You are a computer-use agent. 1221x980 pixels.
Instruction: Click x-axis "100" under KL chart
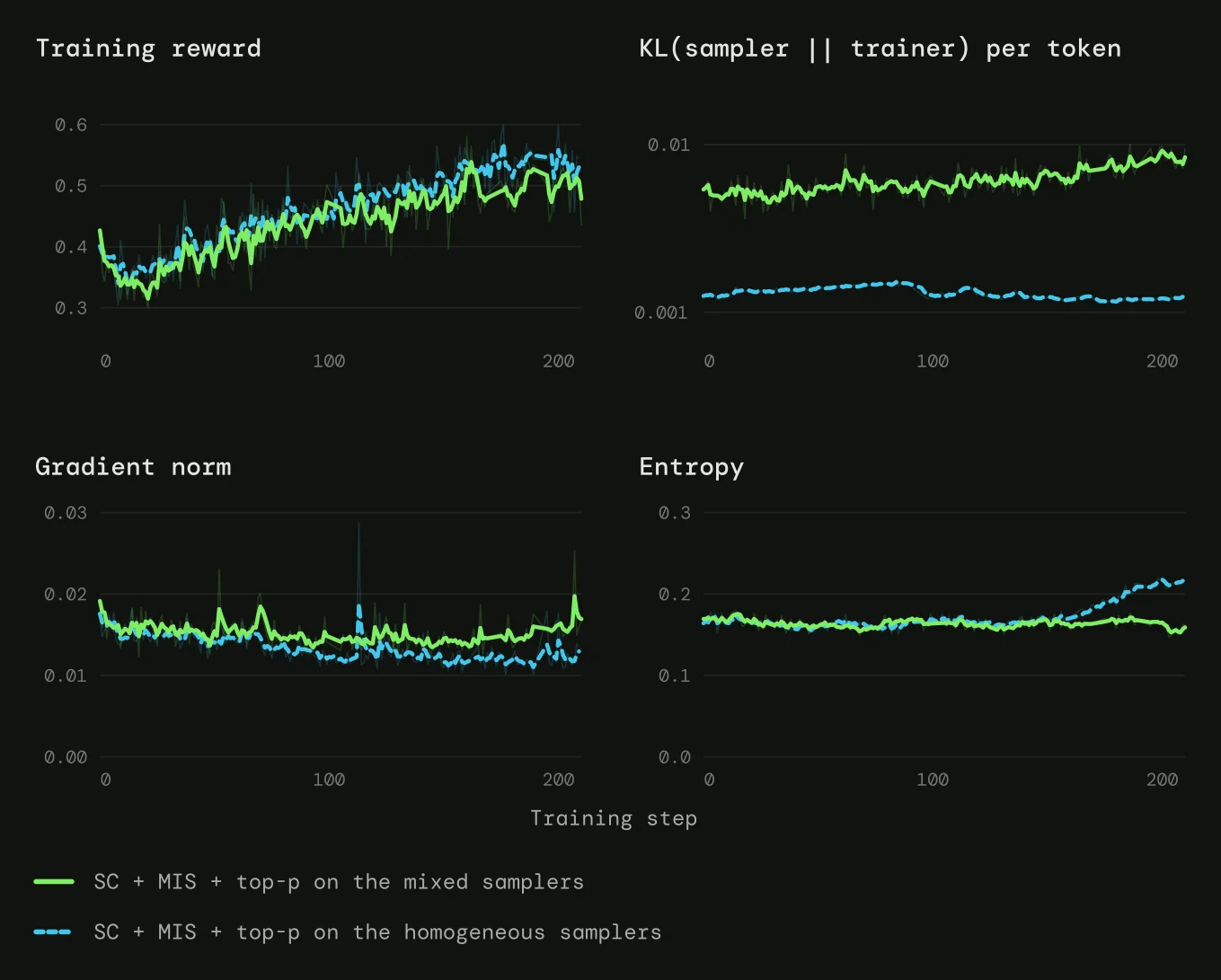point(933,361)
